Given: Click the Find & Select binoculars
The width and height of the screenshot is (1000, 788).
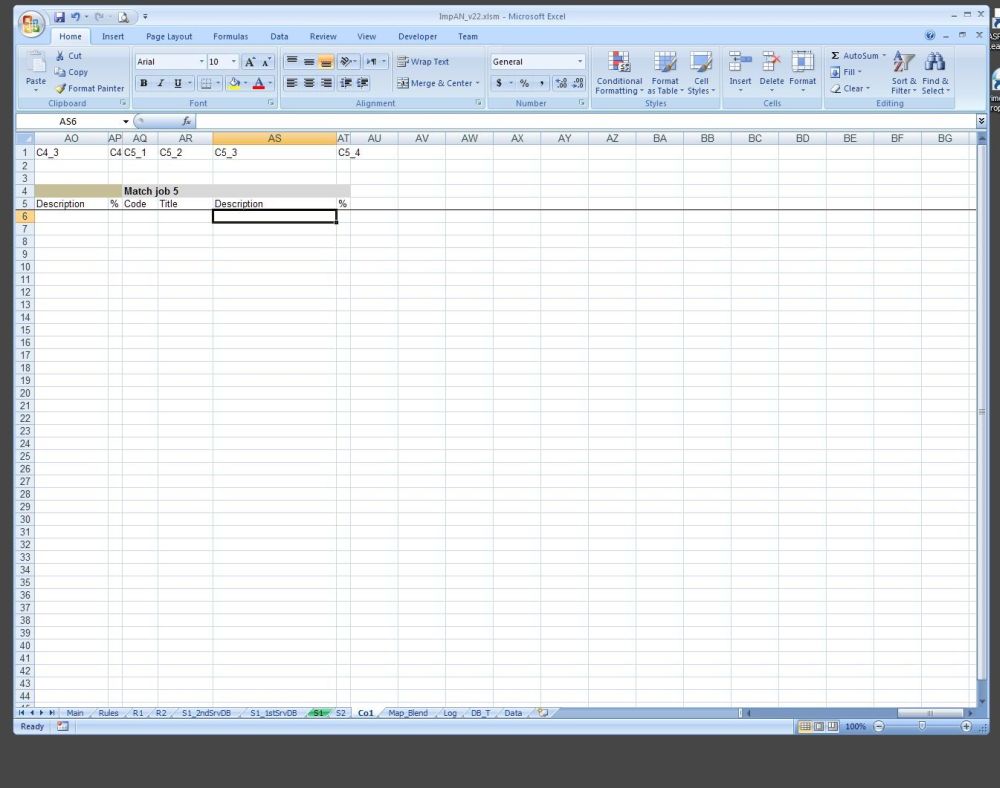Looking at the screenshot, I should (935, 72).
